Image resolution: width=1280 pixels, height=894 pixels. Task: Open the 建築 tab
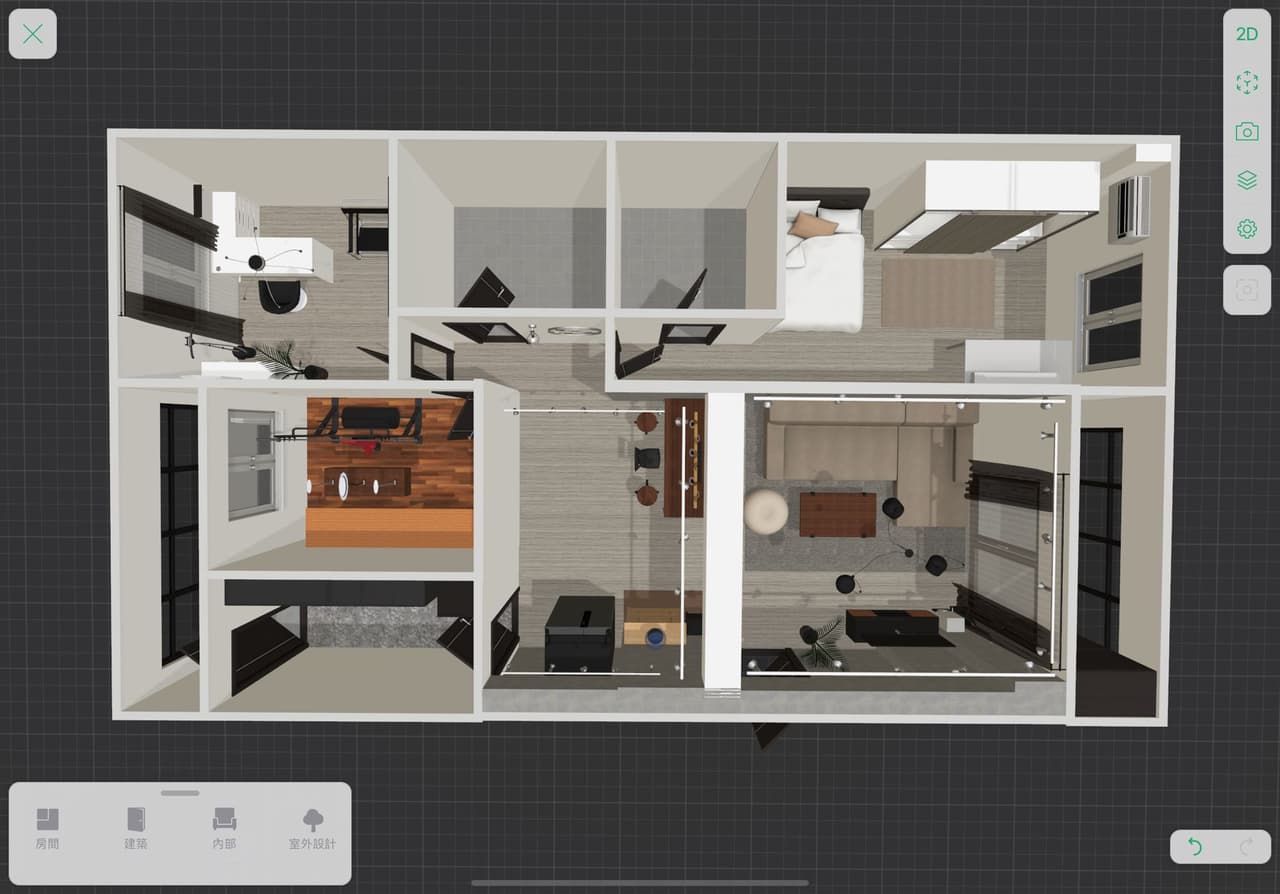pos(136,829)
